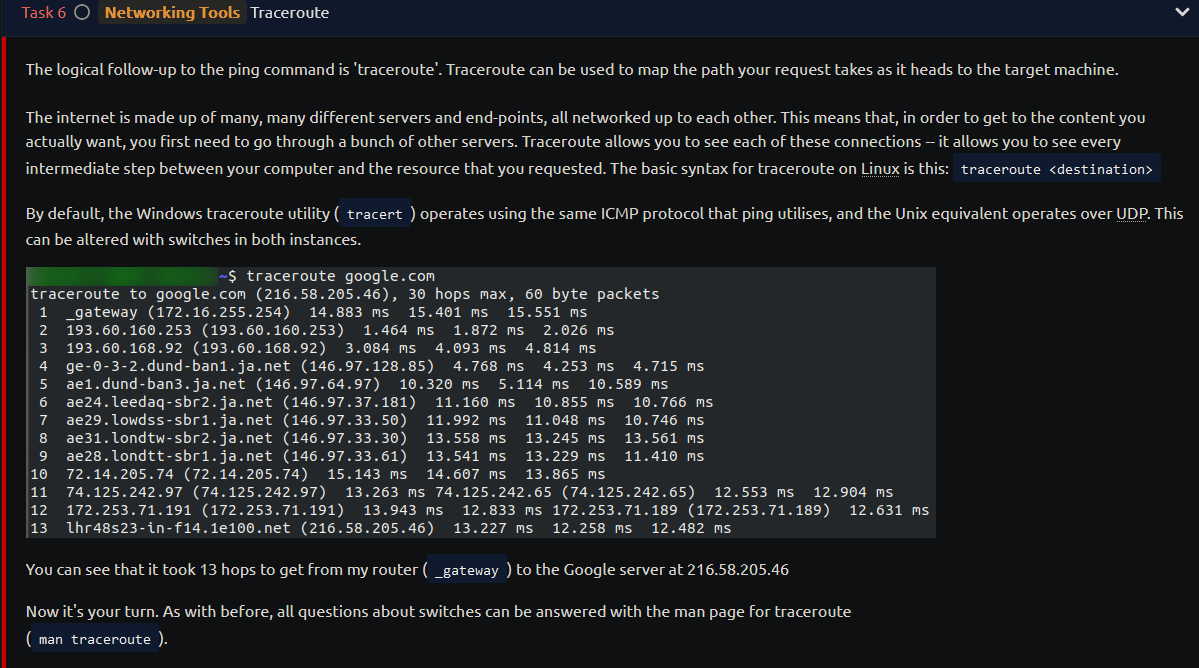Image resolution: width=1199 pixels, height=668 pixels.
Task: Click the first paragraph about ping follow-up
Action: [572, 70]
